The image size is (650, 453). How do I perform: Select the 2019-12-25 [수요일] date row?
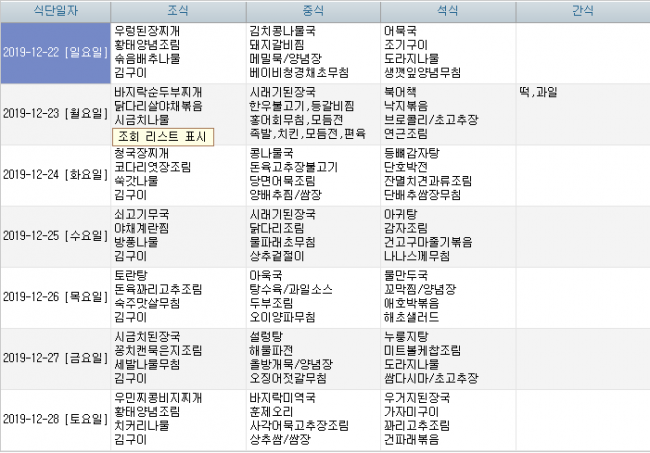pos(55,236)
